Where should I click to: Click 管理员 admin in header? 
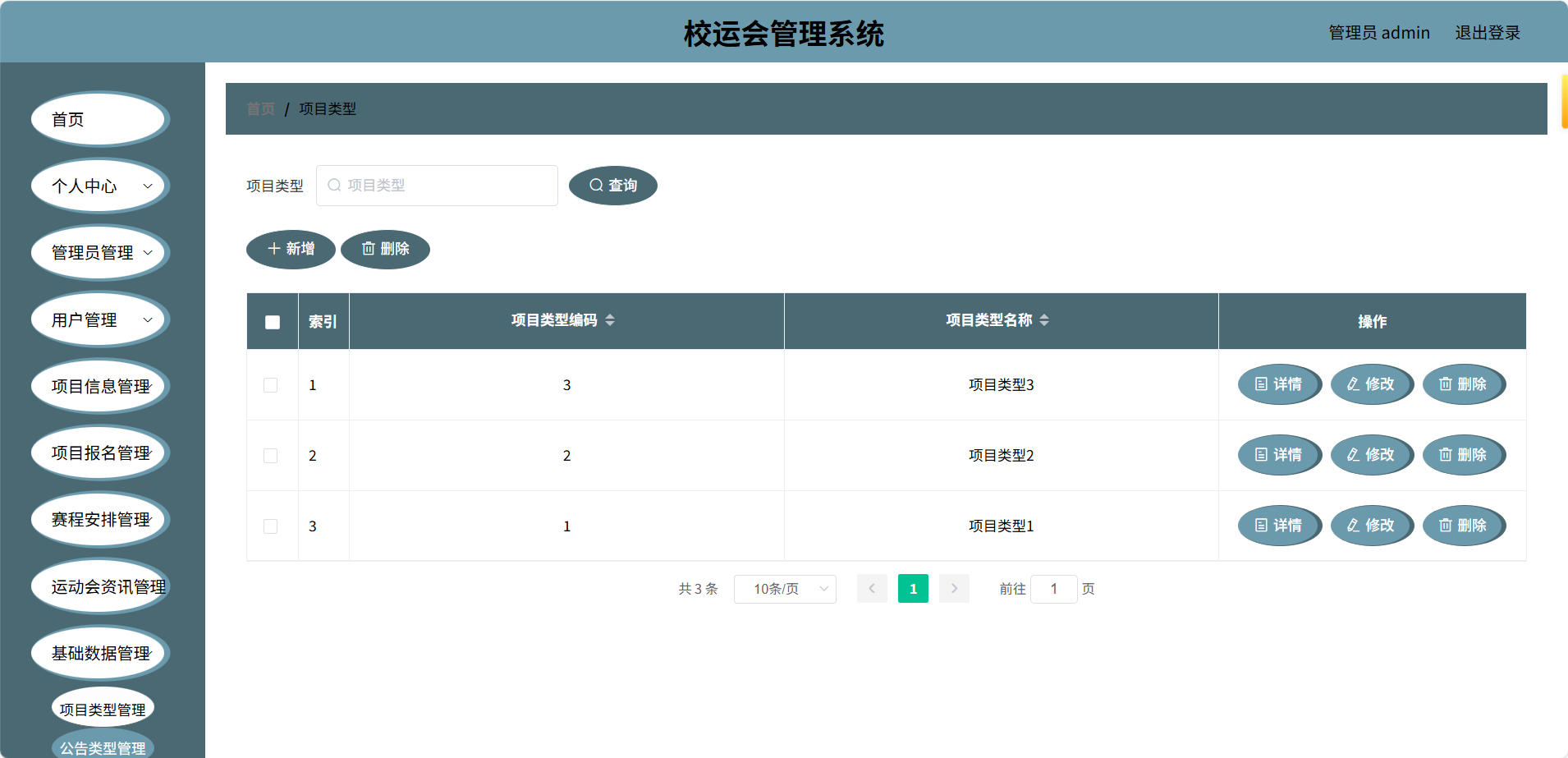(x=1379, y=33)
